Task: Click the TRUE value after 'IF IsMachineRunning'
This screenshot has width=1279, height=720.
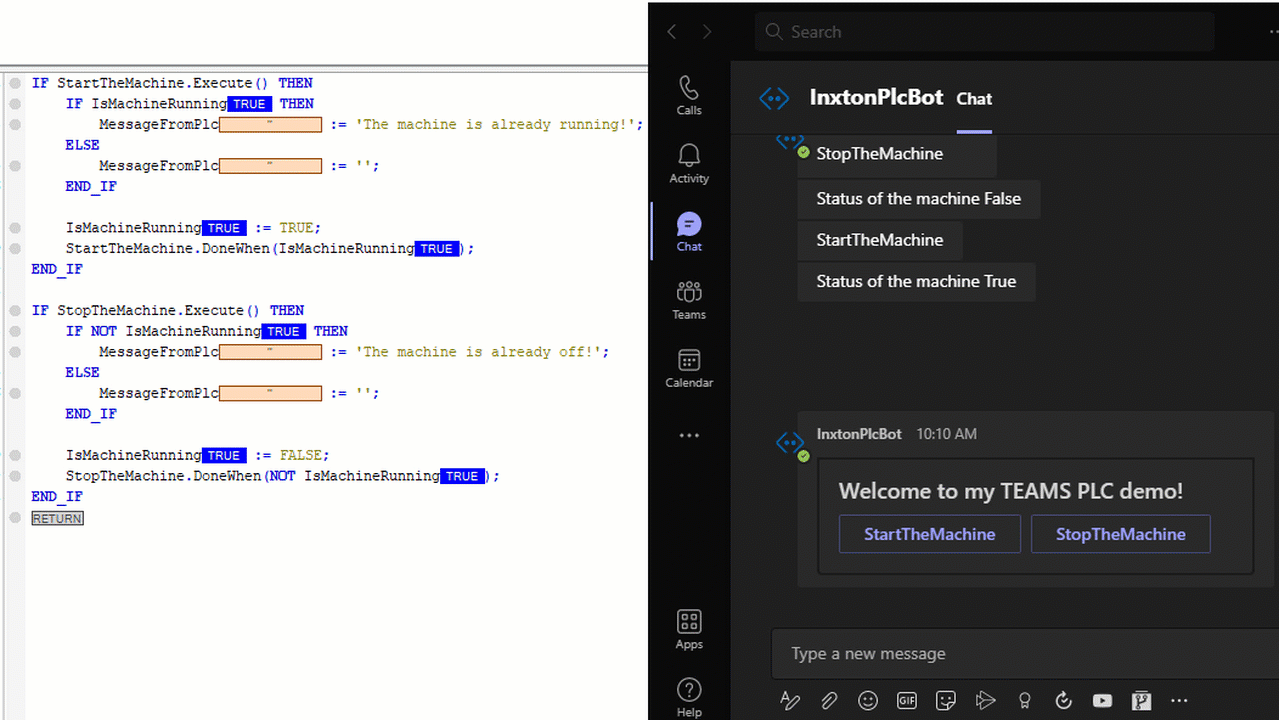Action: coord(250,104)
